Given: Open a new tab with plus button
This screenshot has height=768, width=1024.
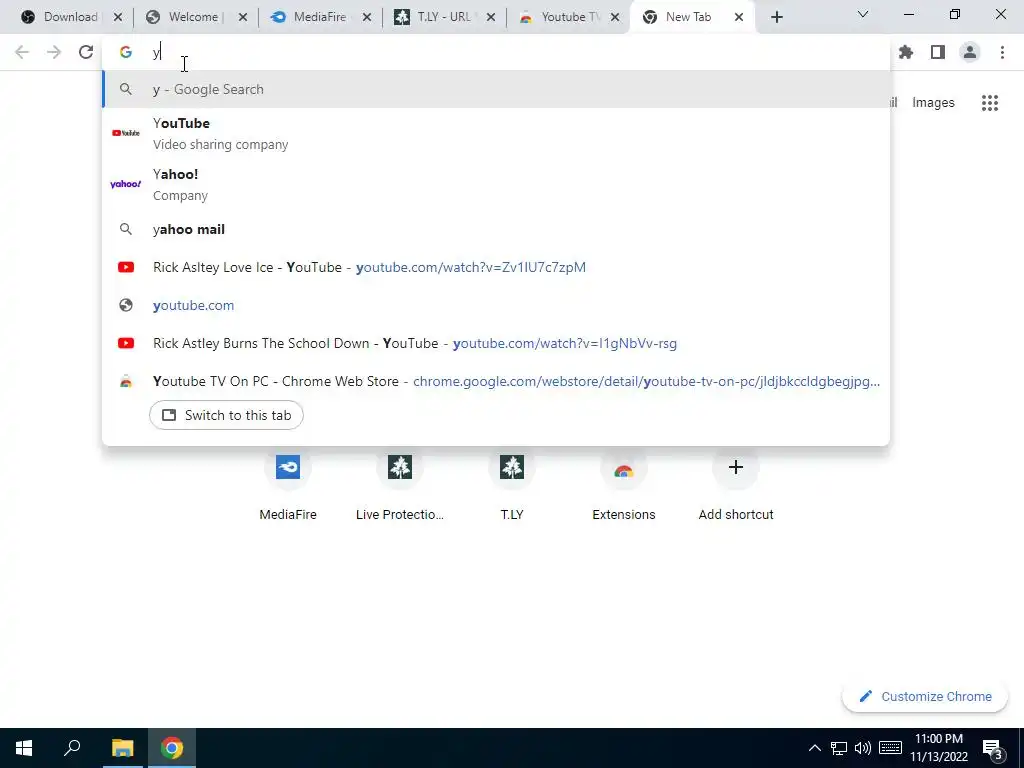Looking at the screenshot, I should pyautogui.click(x=776, y=17).
